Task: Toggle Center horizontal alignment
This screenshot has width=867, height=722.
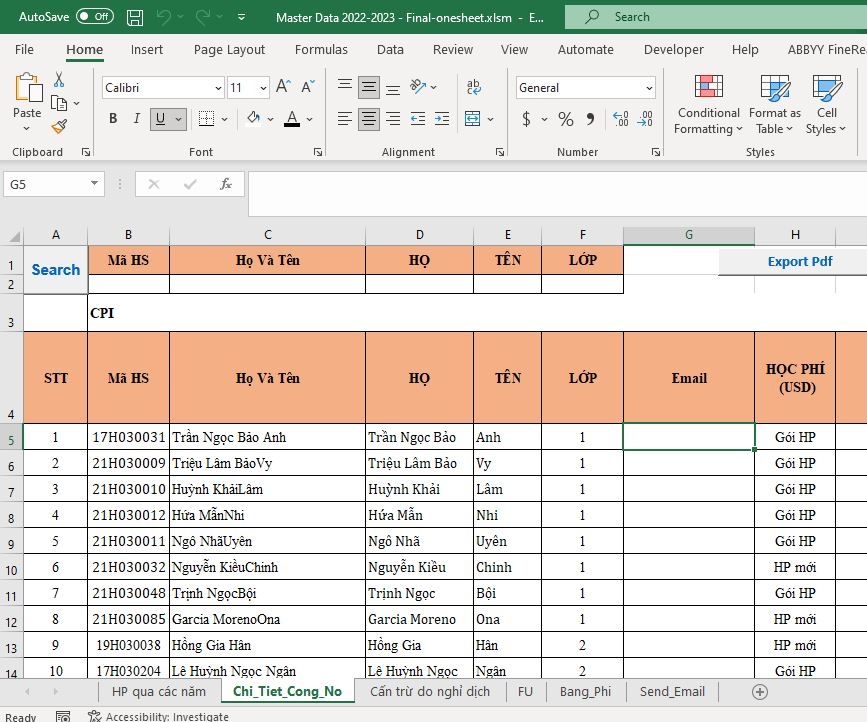Action: 369,119
